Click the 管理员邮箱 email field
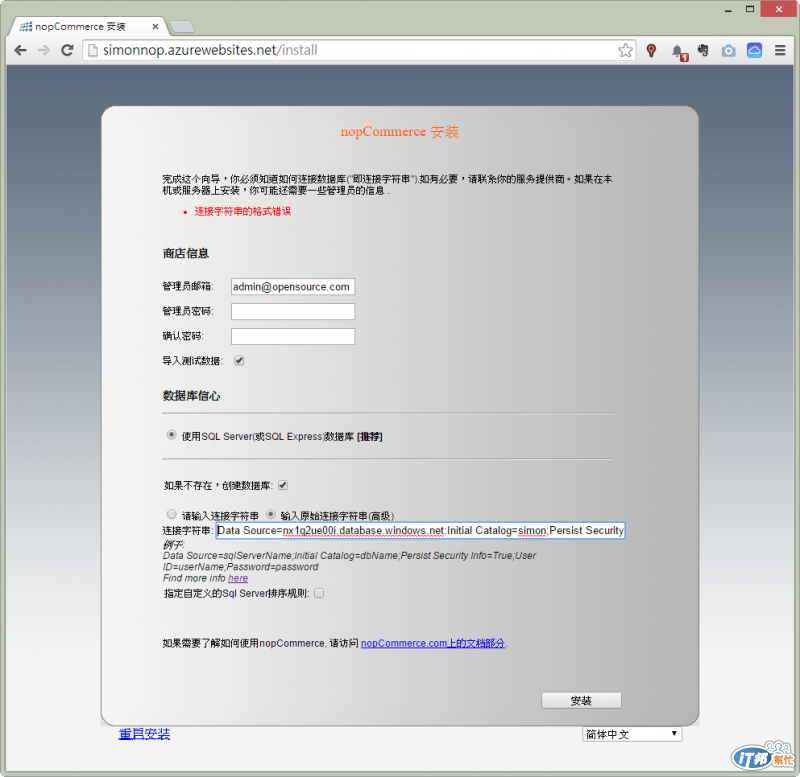 pos(293,287)
